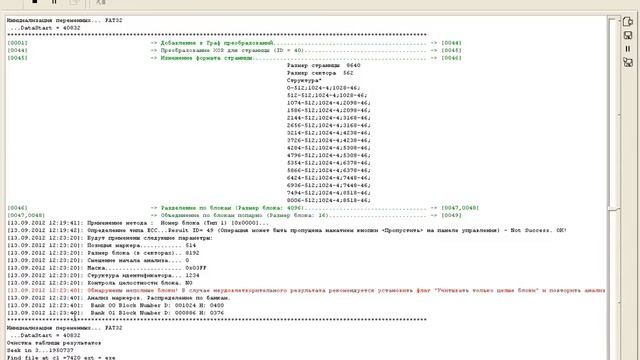Image resolution: width=640 pixels, height=360 pixels.
Task: Click the "-> [0049]" output reference
Action: [x=446, y=215]
